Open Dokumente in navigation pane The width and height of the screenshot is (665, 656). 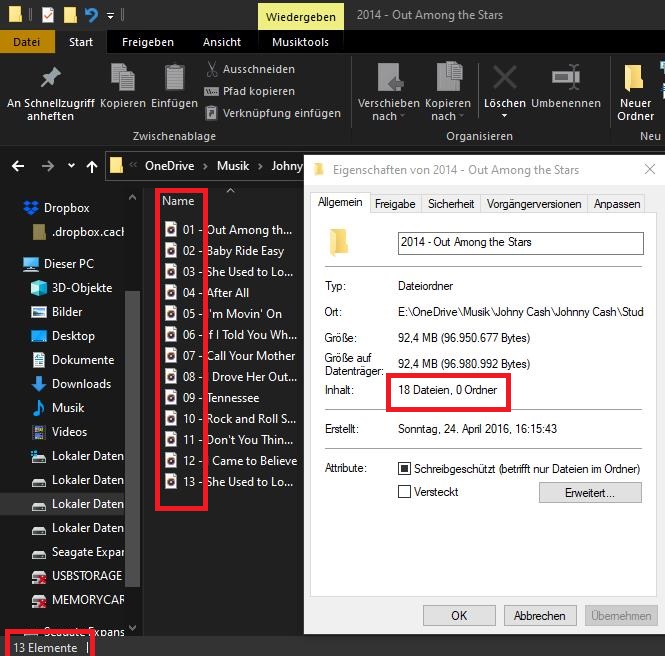click(x=73, y=360)
